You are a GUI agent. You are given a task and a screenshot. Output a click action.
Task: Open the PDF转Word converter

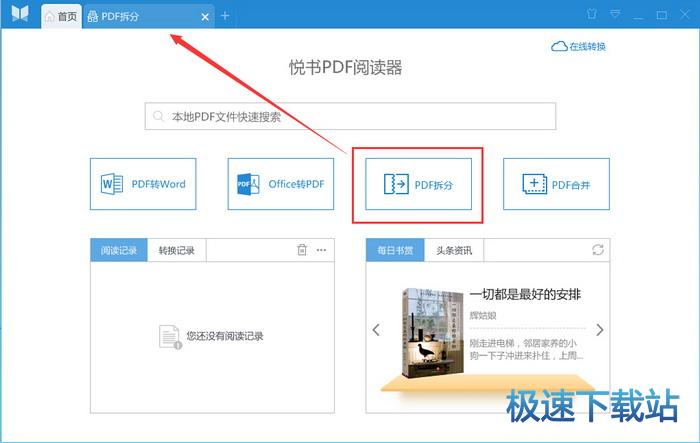[143, 184]
